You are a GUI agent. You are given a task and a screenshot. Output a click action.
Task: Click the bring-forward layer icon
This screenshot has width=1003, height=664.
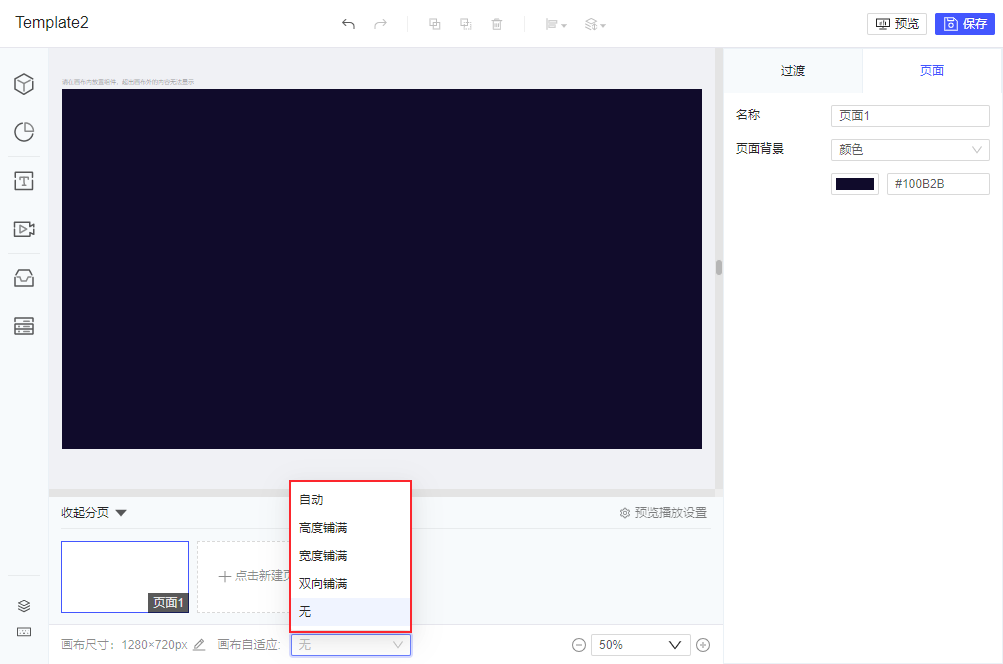click(x=434, y=24)
